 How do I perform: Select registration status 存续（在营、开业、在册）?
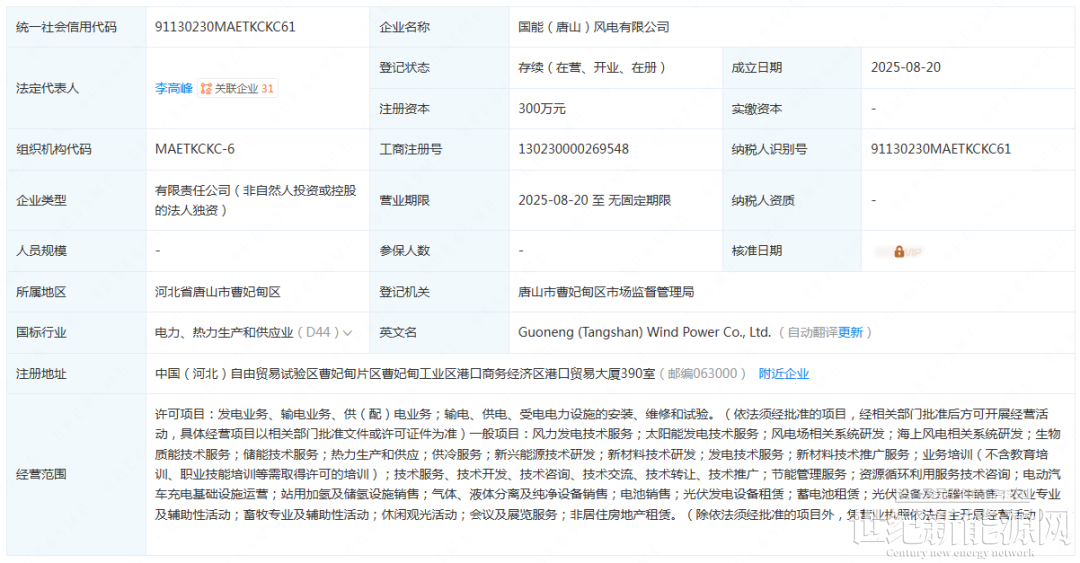point(592,68)
